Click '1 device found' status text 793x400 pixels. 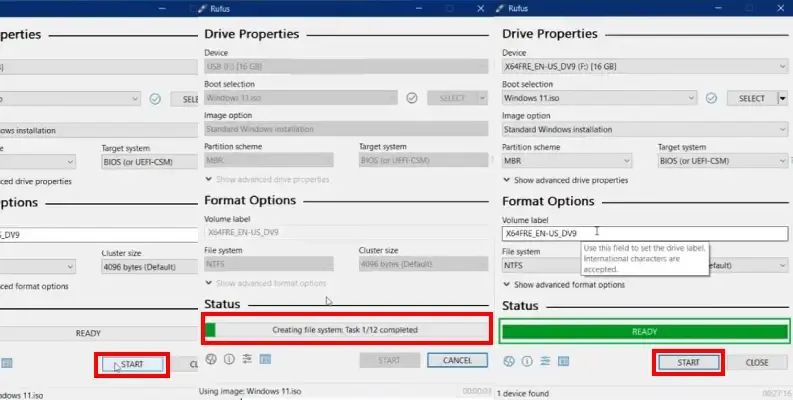pyautogui.click(x=523, y=393)
